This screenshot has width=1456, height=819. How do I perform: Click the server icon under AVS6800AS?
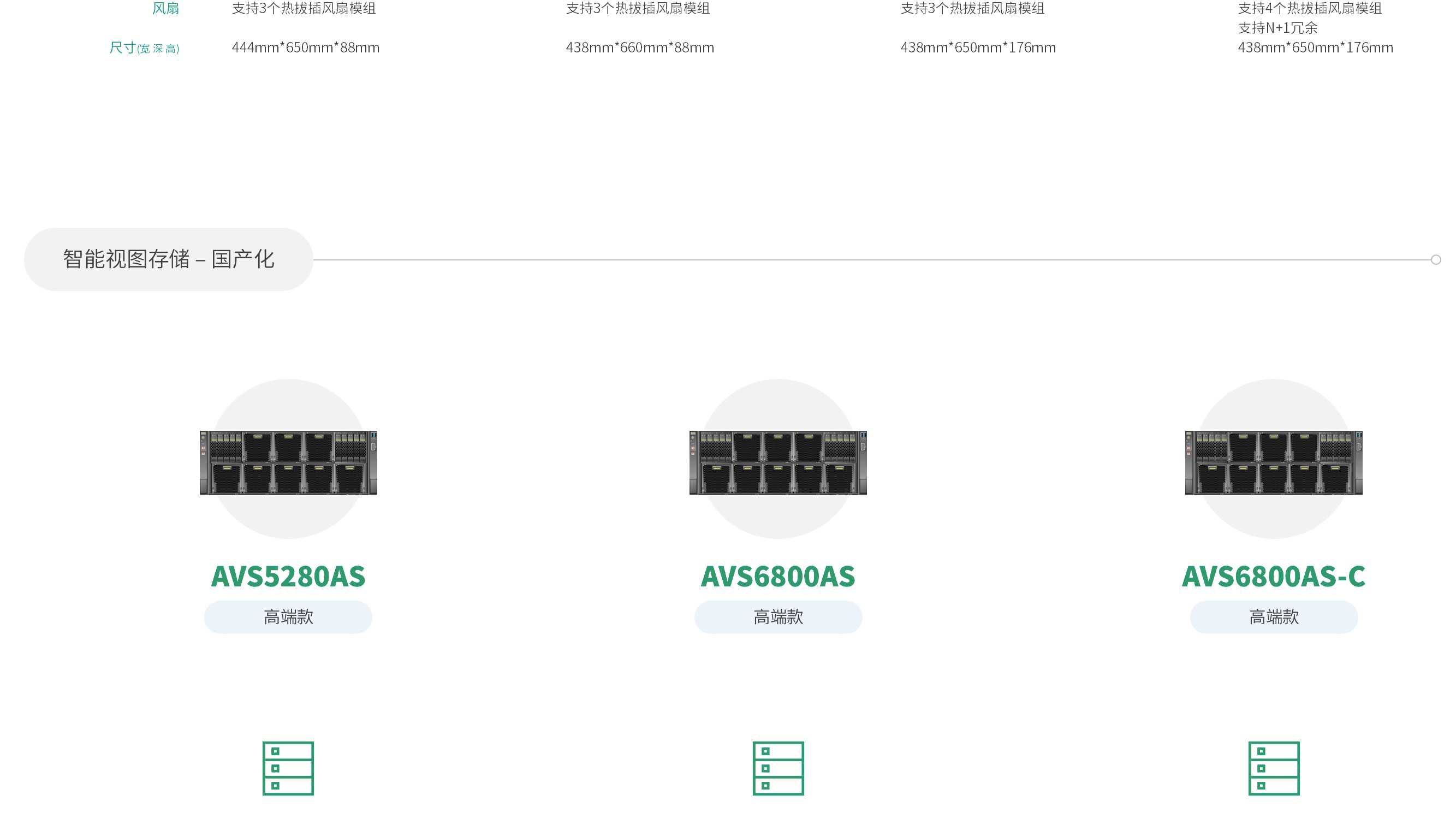(x=778, y=768)
